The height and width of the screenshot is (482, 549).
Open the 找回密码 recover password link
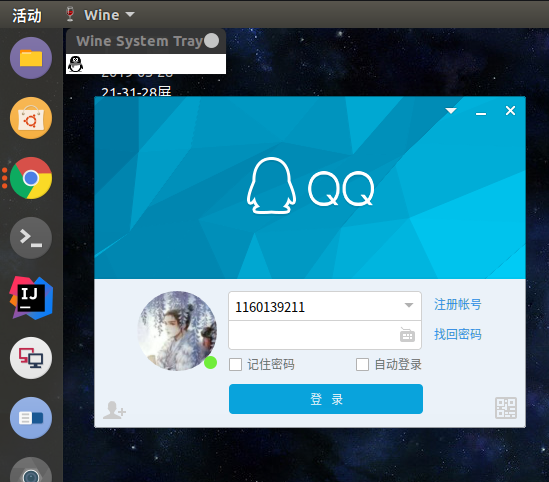(x=458, y=334)
